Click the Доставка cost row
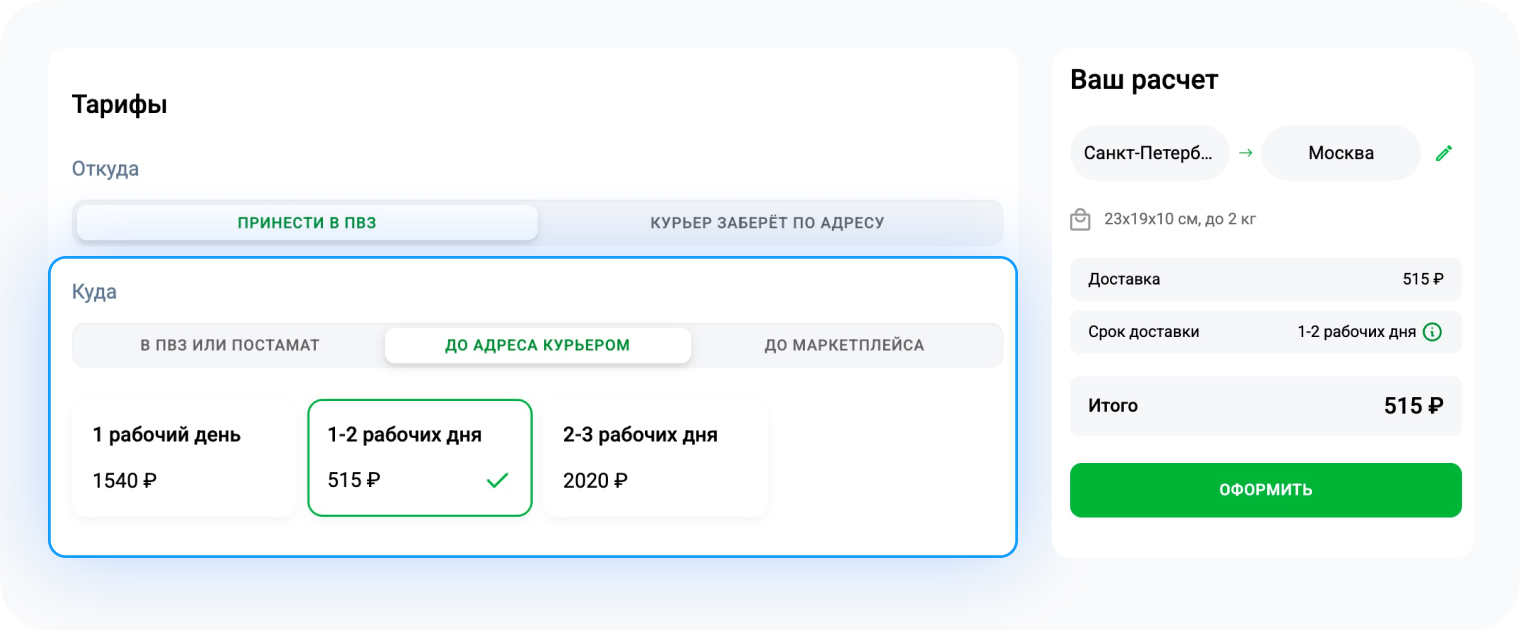Viewport: 1520px width, 630px height. coord(1265,279)
